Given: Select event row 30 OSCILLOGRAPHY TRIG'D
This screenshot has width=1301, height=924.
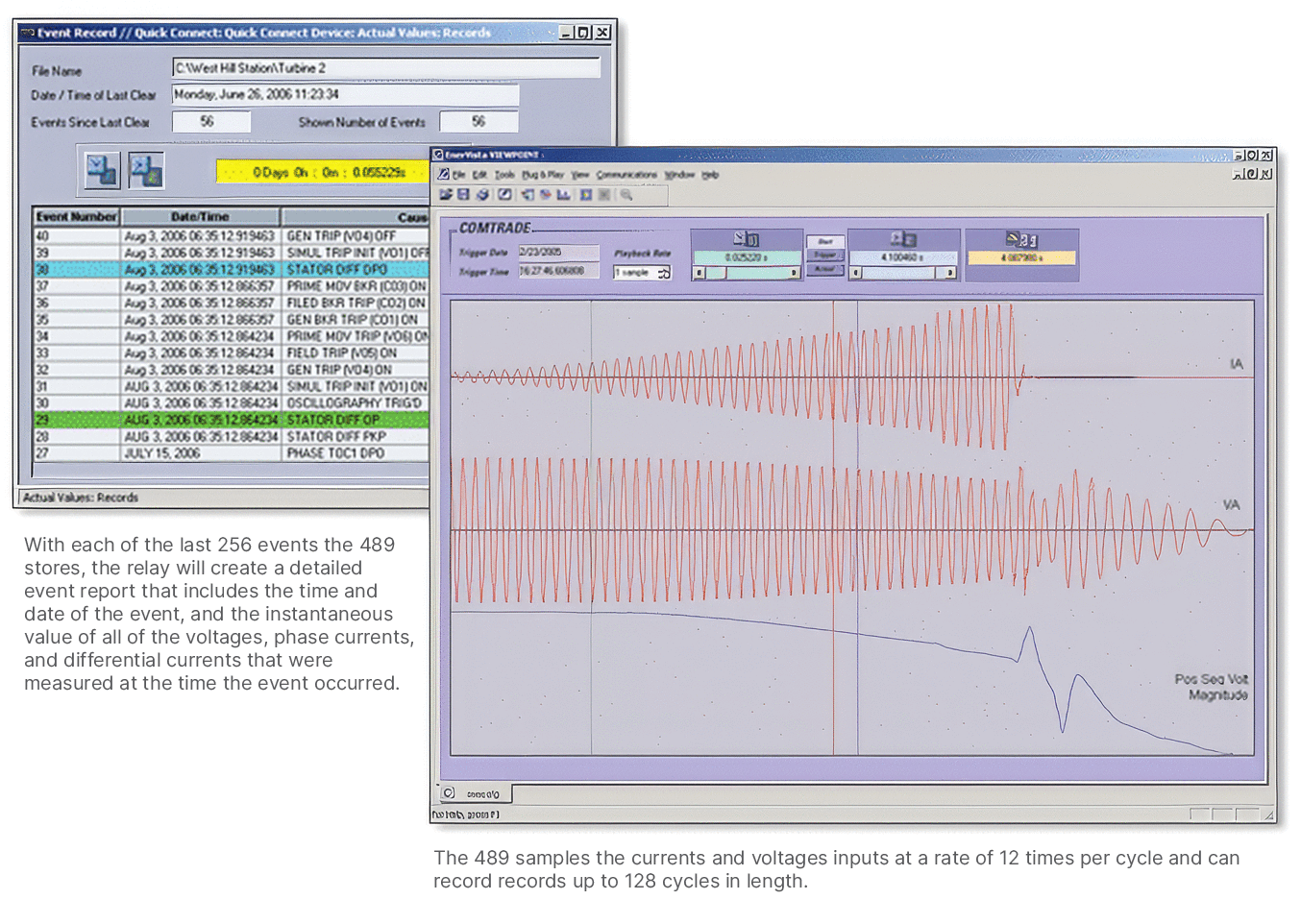Looking at the screenshot, I should click(231, 402).
